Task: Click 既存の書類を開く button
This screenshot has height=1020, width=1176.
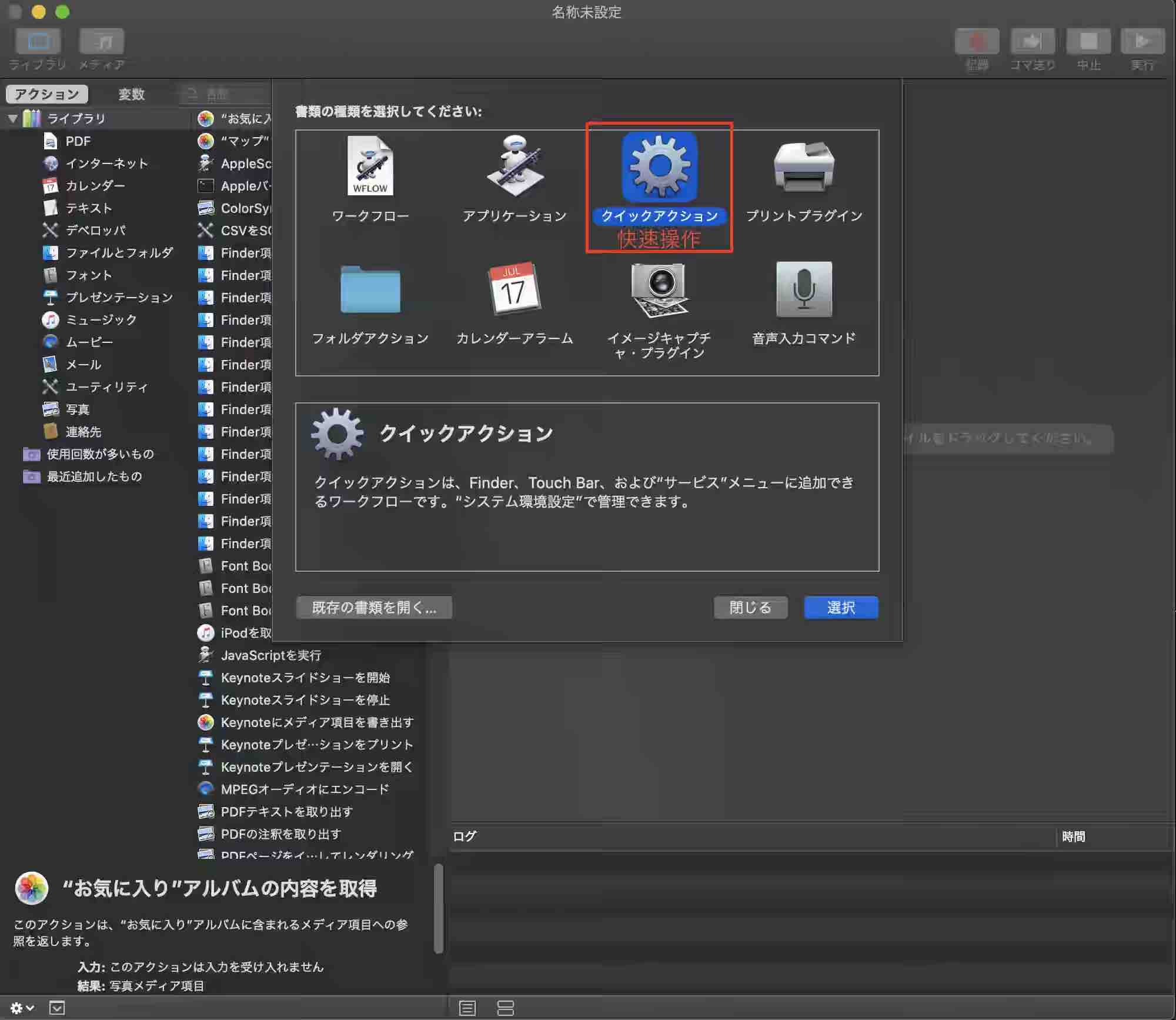Action: click(374, 608)
